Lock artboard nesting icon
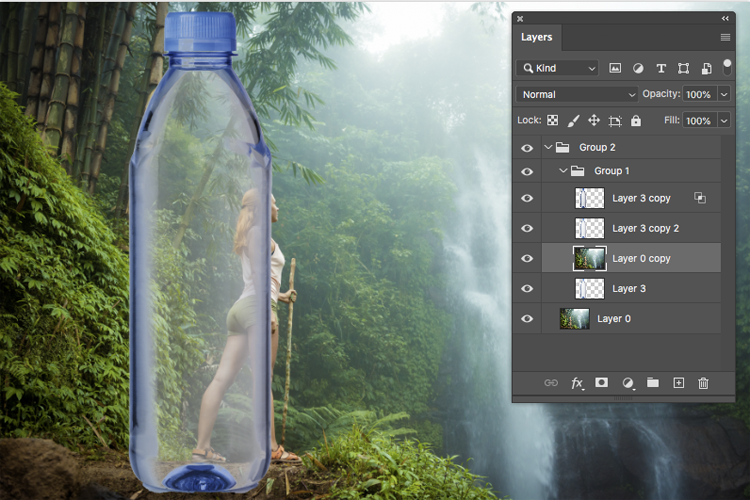The width and height of the screenshot is (750, 500). 615,121
